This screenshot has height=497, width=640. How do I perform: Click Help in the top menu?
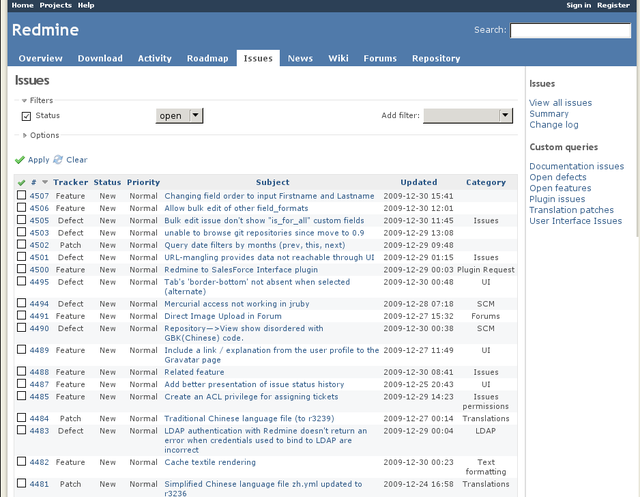pos(86,5)
